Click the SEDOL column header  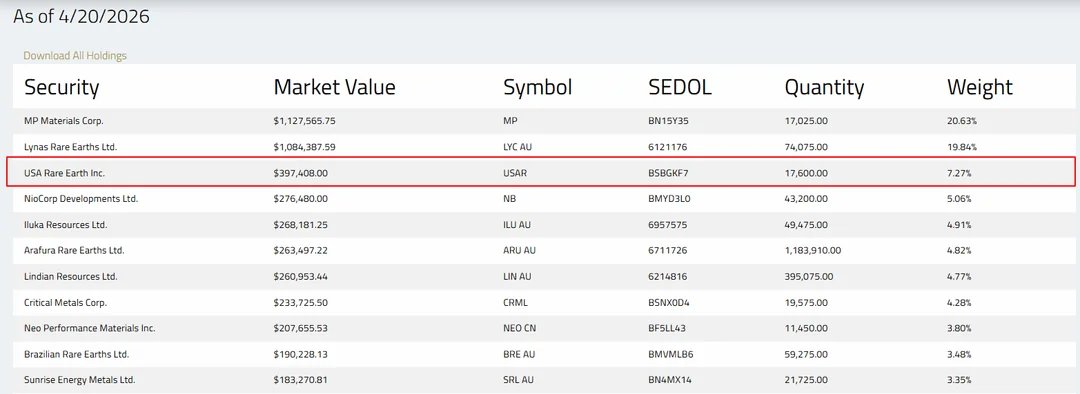point(680,87)
